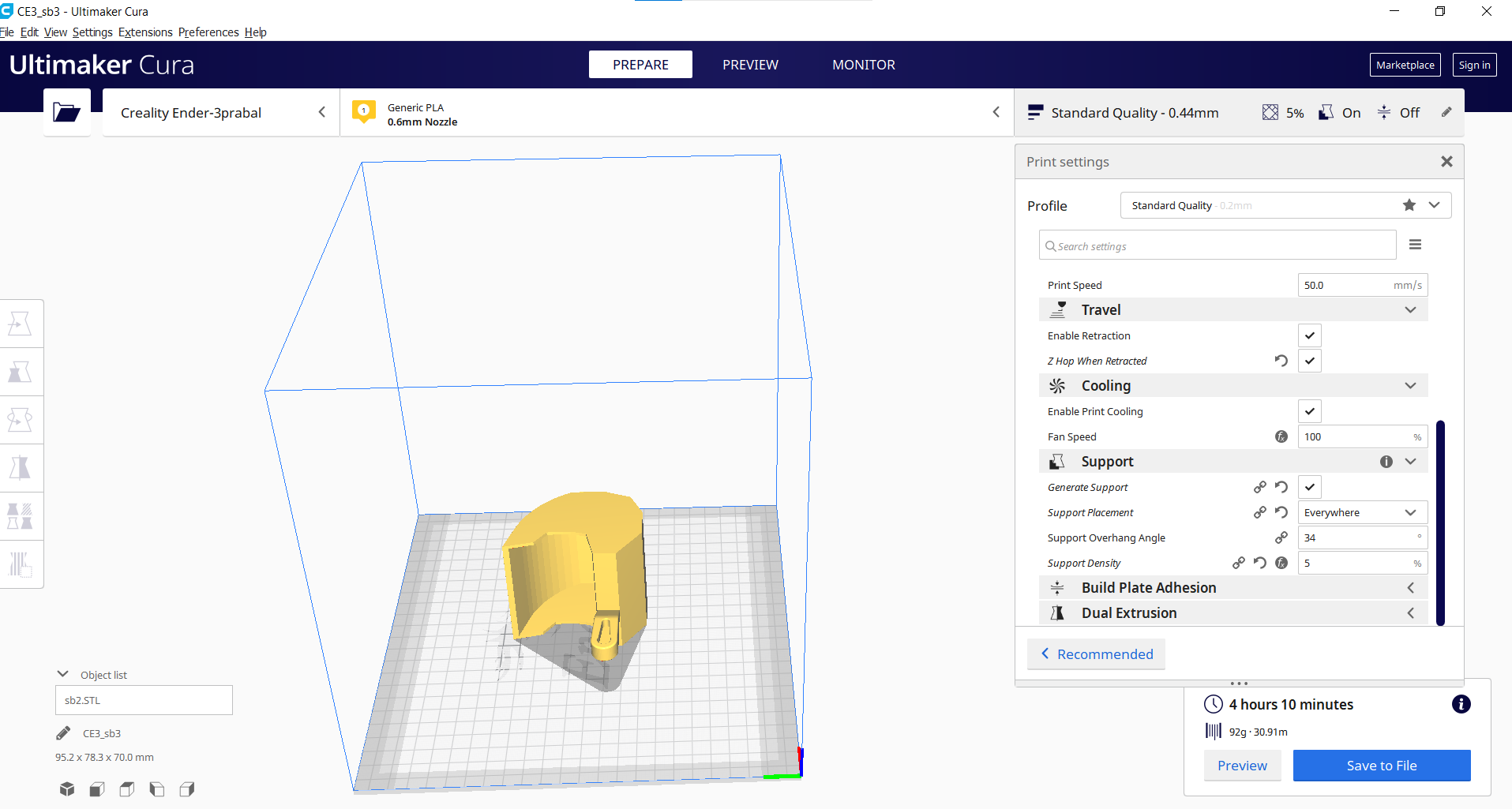Open the File menu
1512x809 pixels.
click(7, 32)
